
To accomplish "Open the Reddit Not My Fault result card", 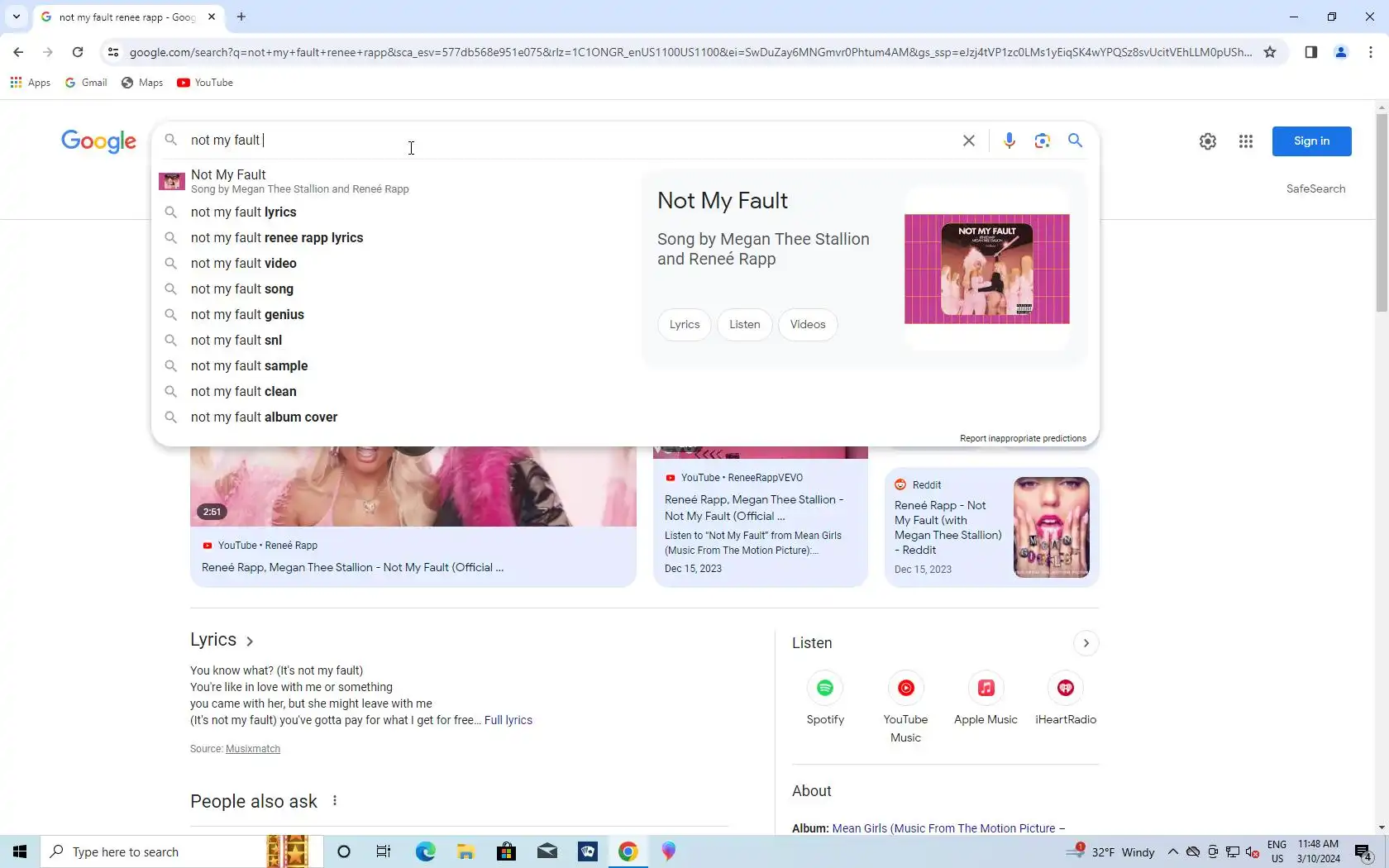I will pos(991,527).
